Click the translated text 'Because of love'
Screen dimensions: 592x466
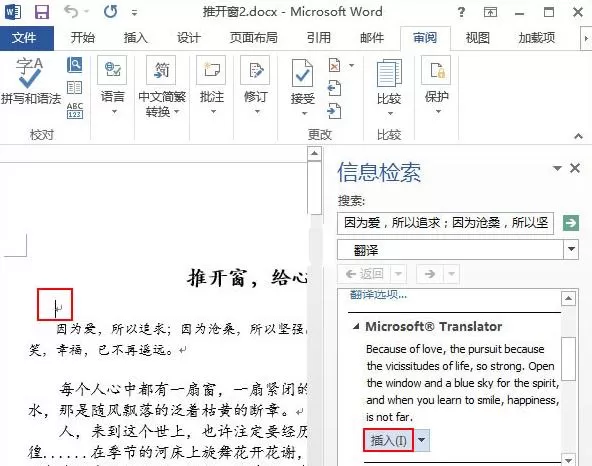point(405,349)
